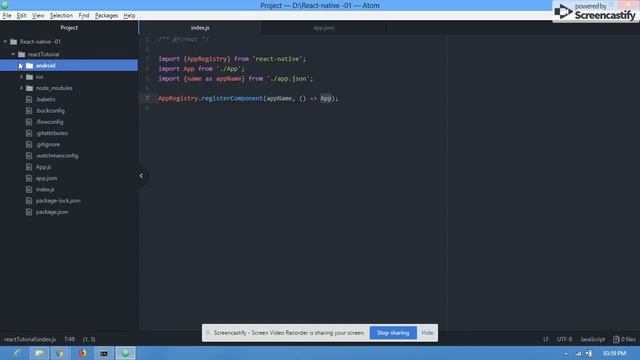Click the reactTutorial folder icon
Screen dimensions: 640x360
pos(21,54)
